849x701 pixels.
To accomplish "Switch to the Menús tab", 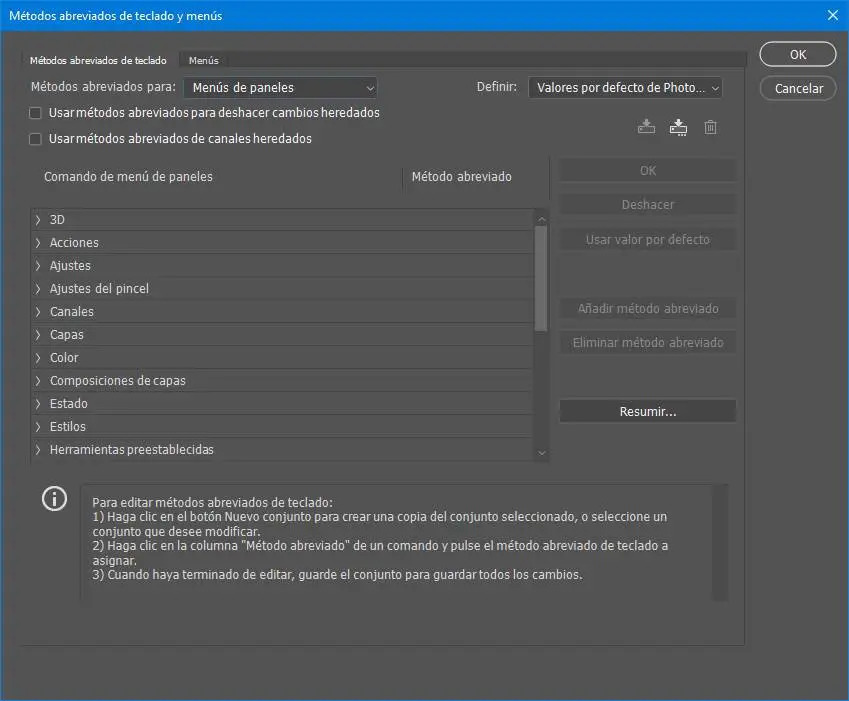I will tap(204, 61).
